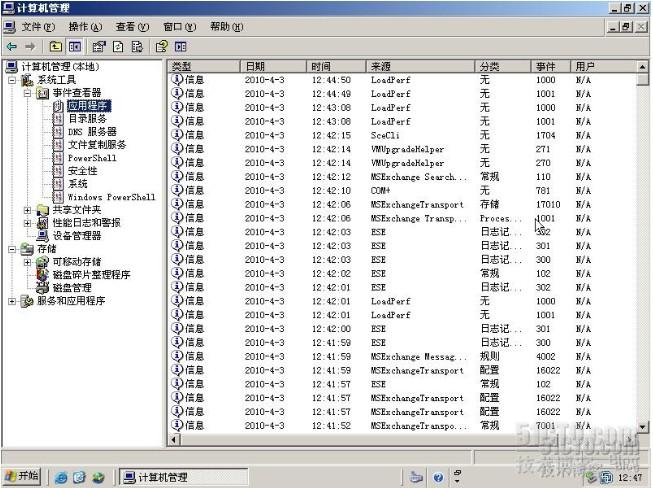Select the Windows PowerShell log node
The width and height of the screenshot is (653, 488).
(111, 197)
